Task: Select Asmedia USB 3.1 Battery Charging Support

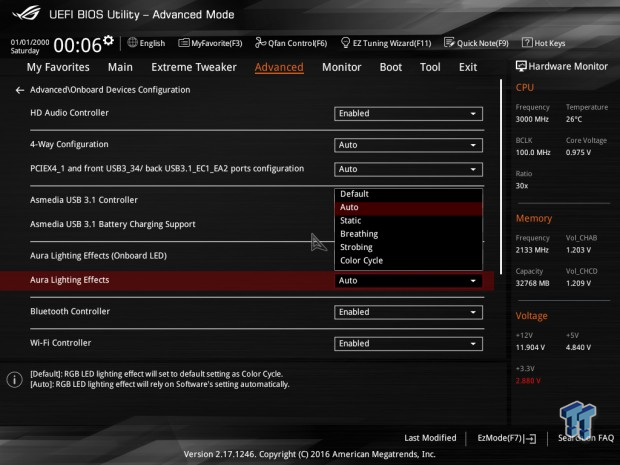Action: (x=113, y=224)
